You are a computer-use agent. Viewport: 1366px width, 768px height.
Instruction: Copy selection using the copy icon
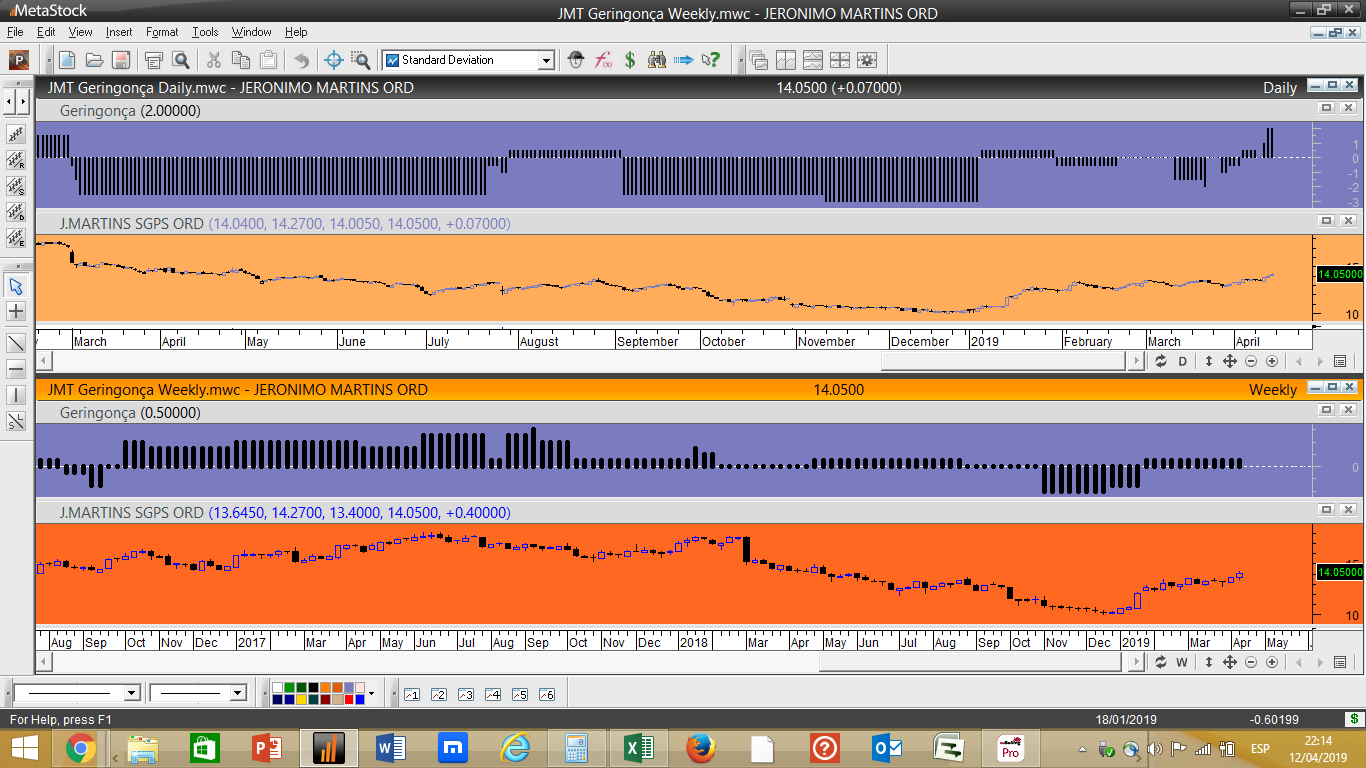(241, 60)
